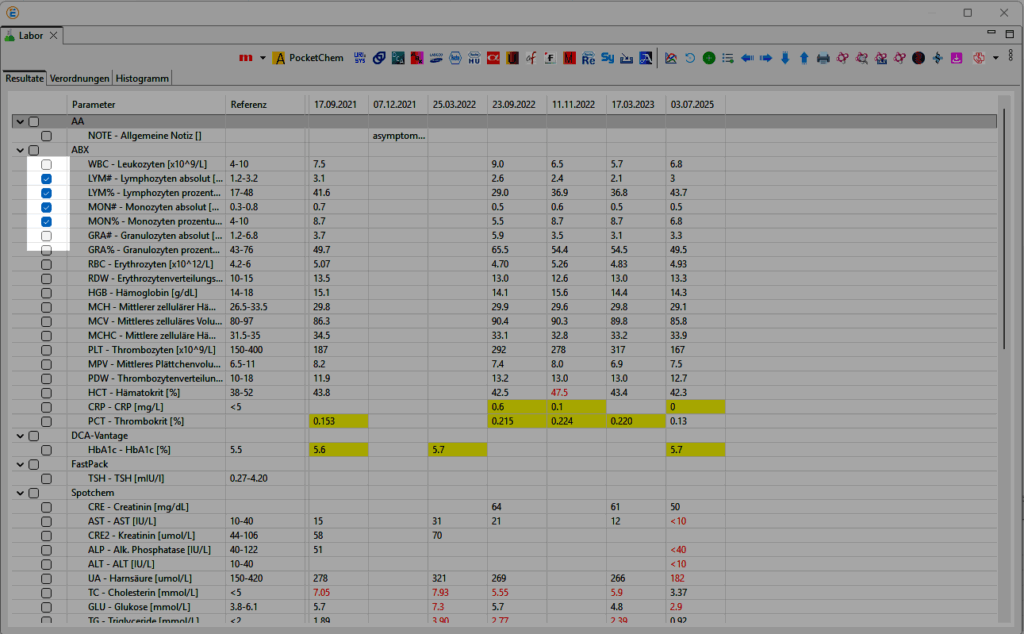Click the blue refresh arrow icon

[690, 58]
